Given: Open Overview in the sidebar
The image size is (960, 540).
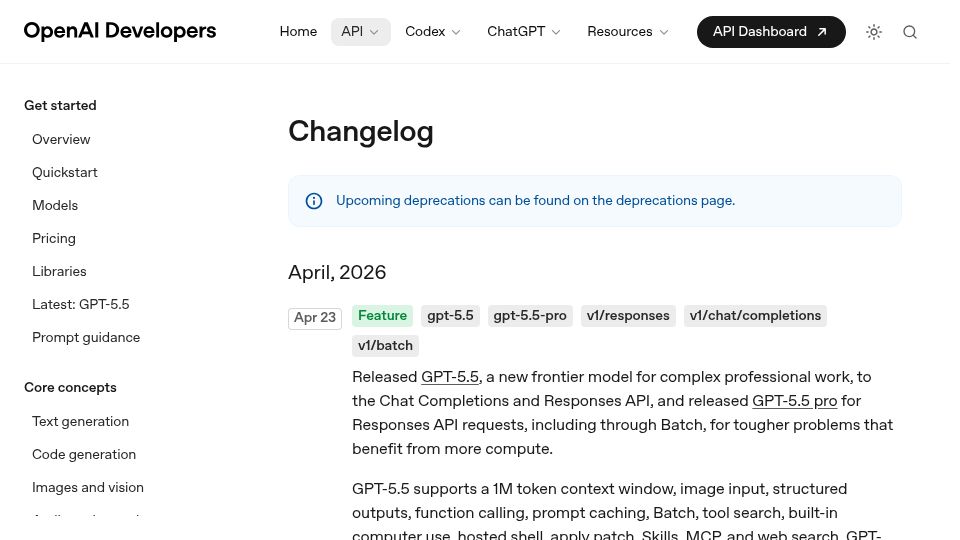Looking at the screenshot, I should [x=61, y=140].
